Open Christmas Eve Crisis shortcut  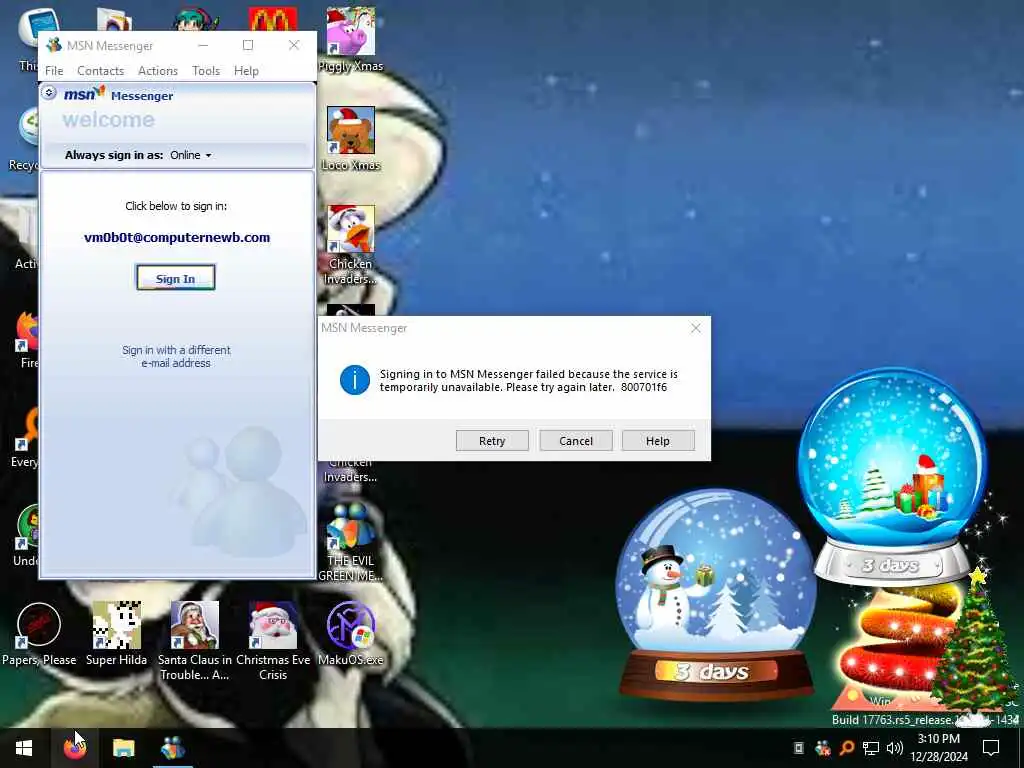pos(273,640)
